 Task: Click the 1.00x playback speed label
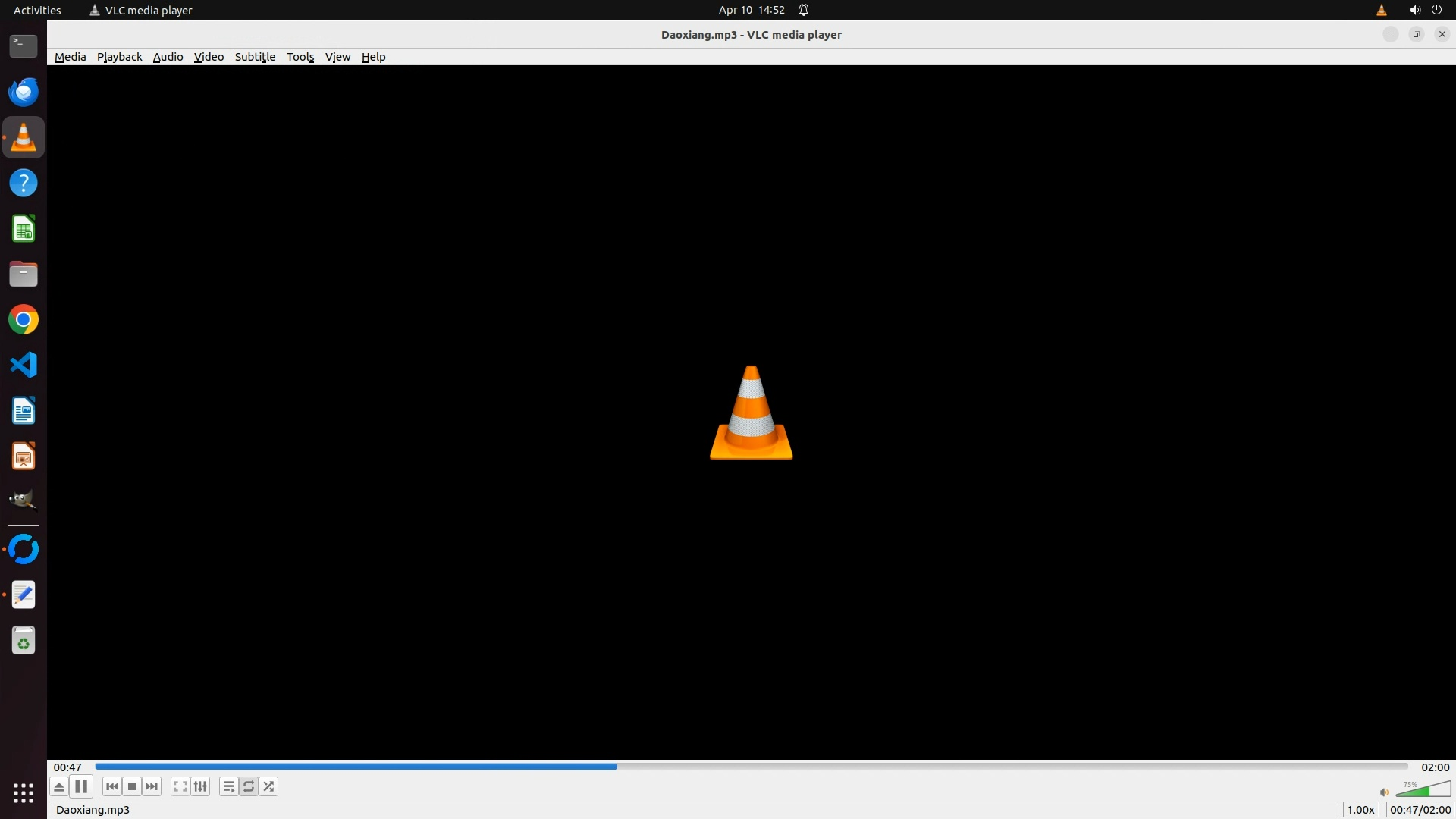click(1360, 810)
